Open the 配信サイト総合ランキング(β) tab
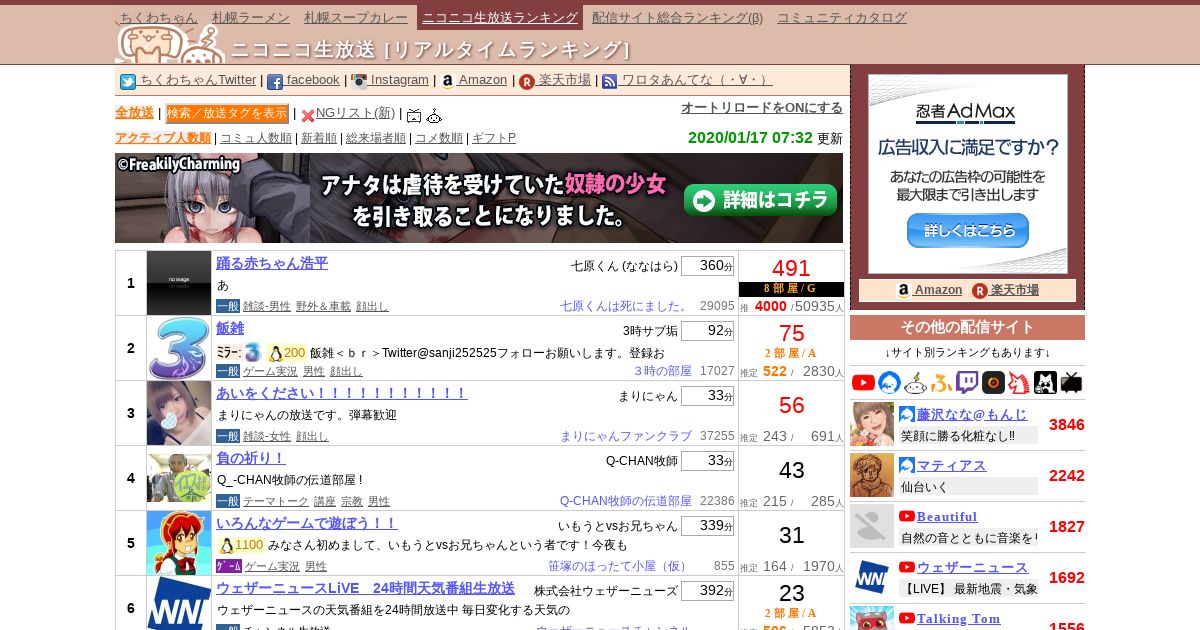This screenshot has height=630, width=1200. pos(677,18)
